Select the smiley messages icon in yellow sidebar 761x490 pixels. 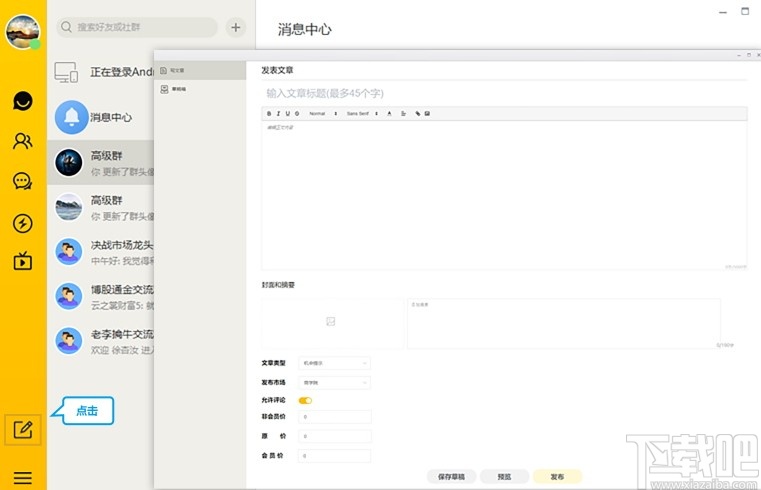[x=22, y=101]
